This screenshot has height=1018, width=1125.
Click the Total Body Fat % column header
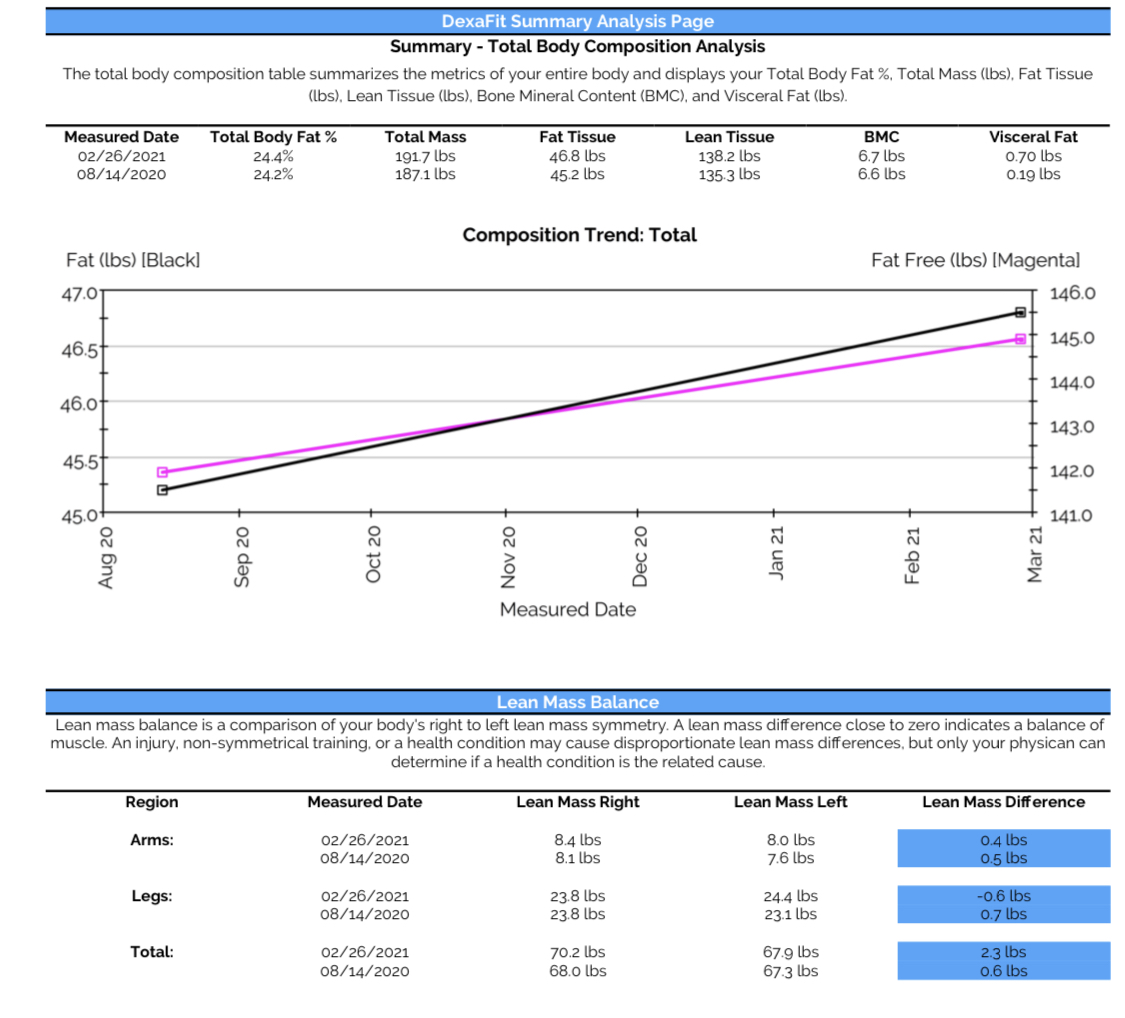(x=273, y=137)
